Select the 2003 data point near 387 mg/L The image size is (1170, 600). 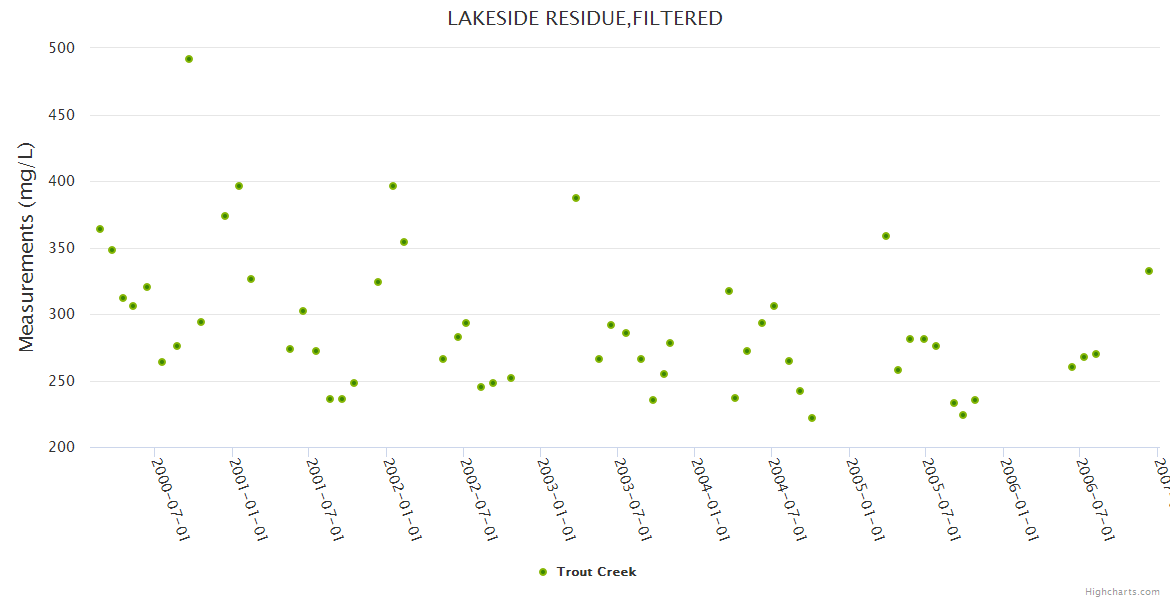tap(576, 198)
